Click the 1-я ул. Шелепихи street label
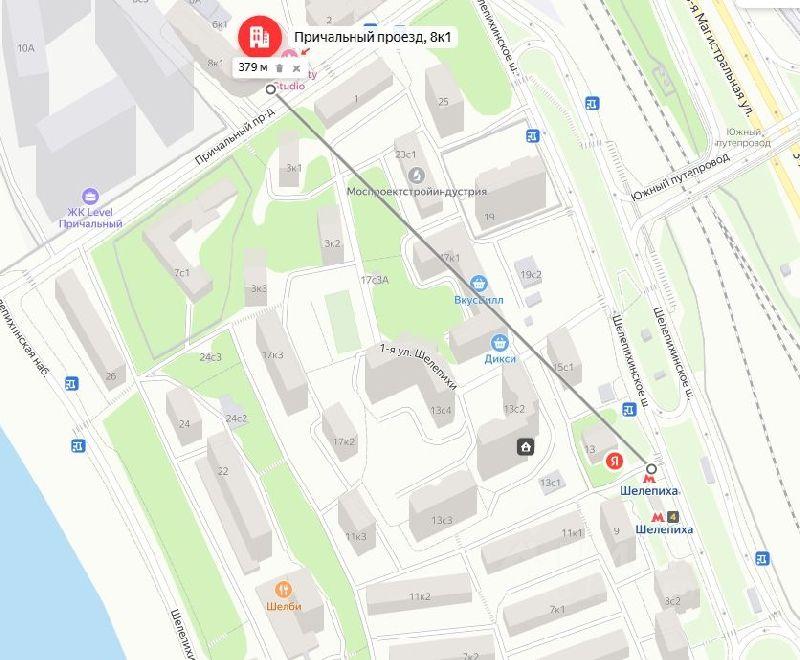Viewport: 800px width, 660px height. click(418, 366)
